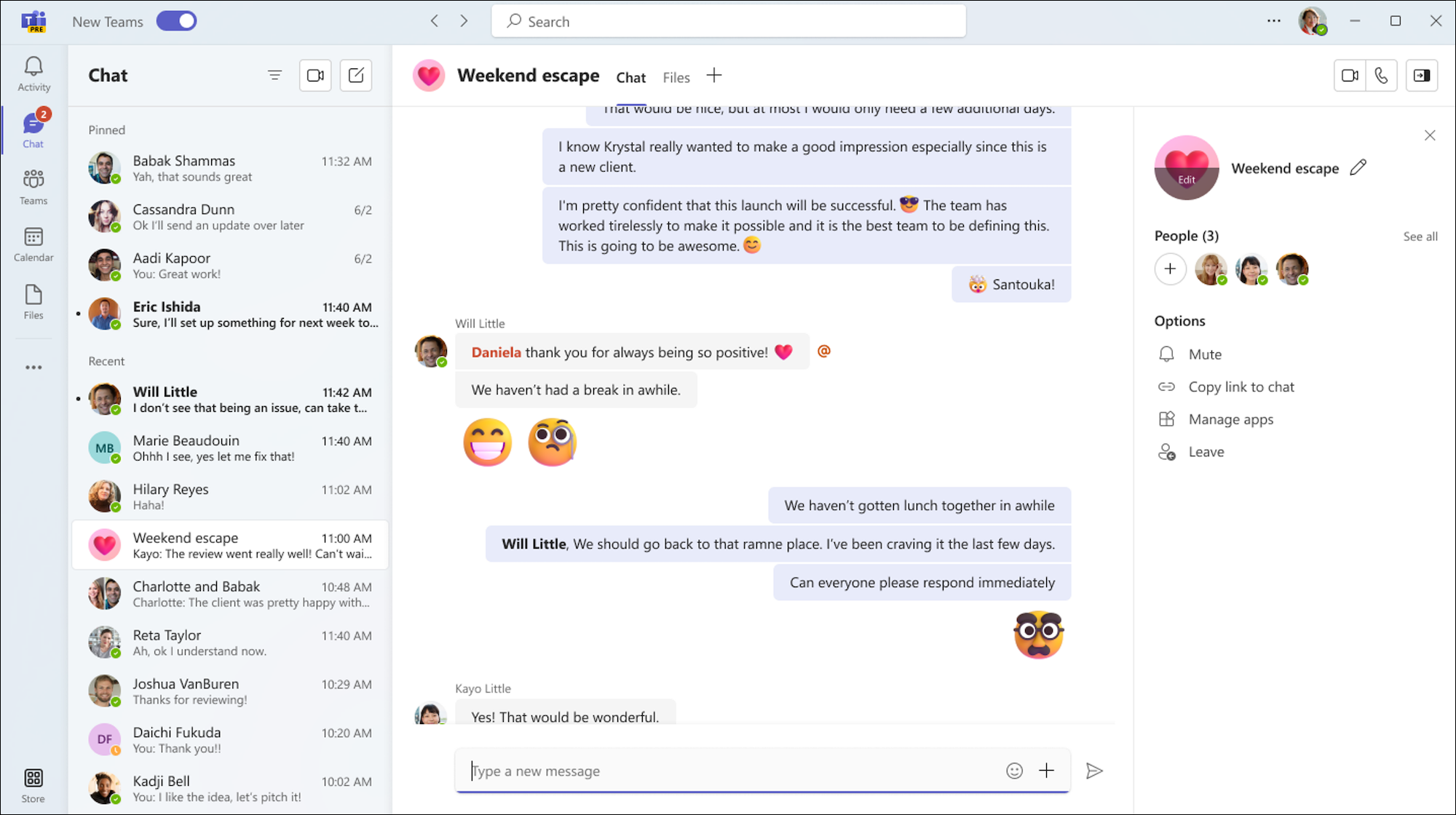Add a new tab with plus icon
Viewport: 1456px width, 815px height.
714,76
